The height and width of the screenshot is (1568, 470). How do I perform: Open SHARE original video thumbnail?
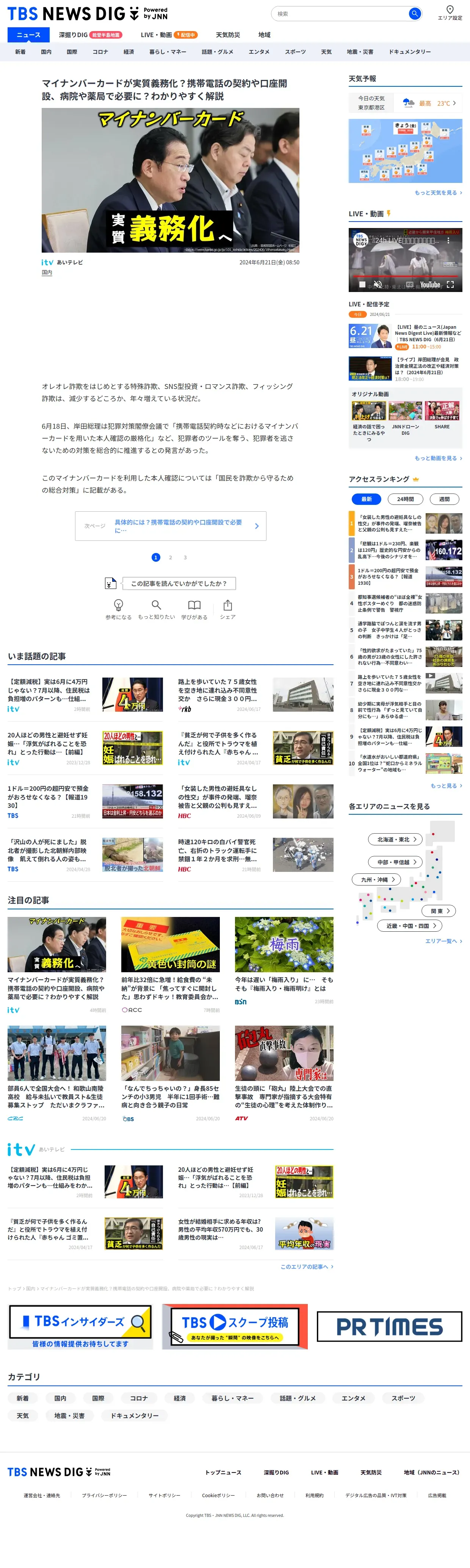(442, 411)
